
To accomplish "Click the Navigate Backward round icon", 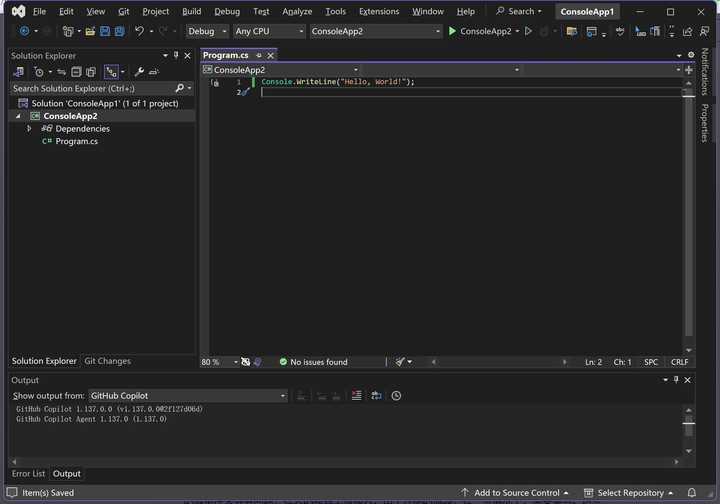I will tap(24, 31).
